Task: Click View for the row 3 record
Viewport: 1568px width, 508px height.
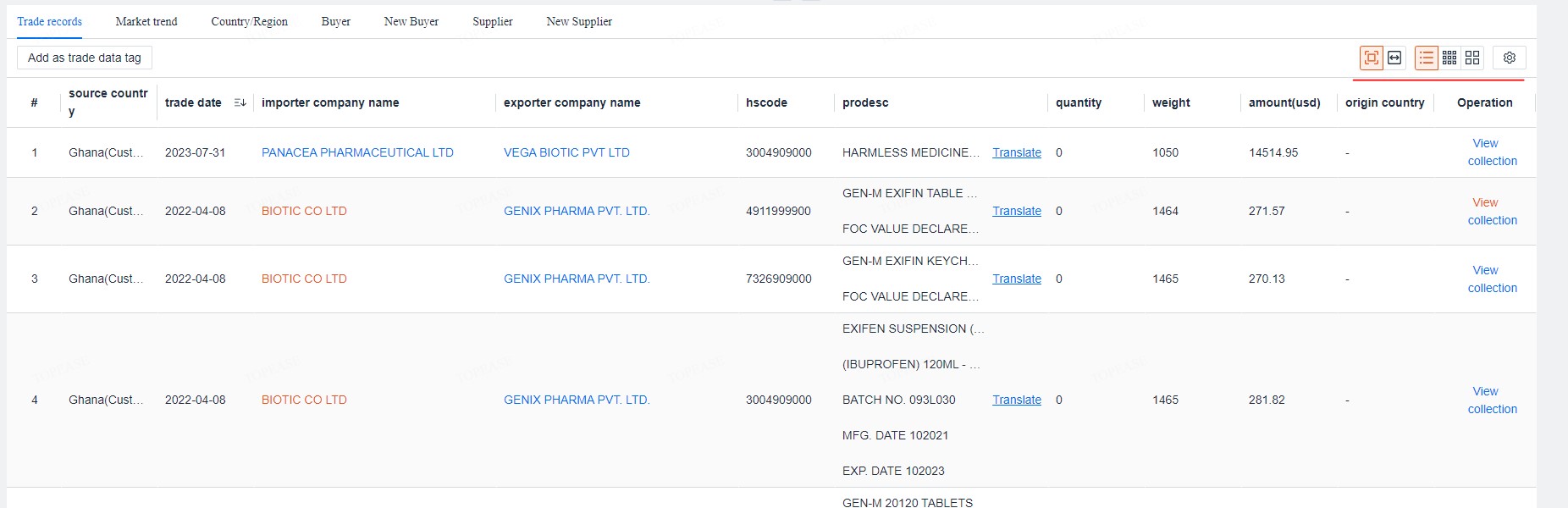Action: 1485,270
